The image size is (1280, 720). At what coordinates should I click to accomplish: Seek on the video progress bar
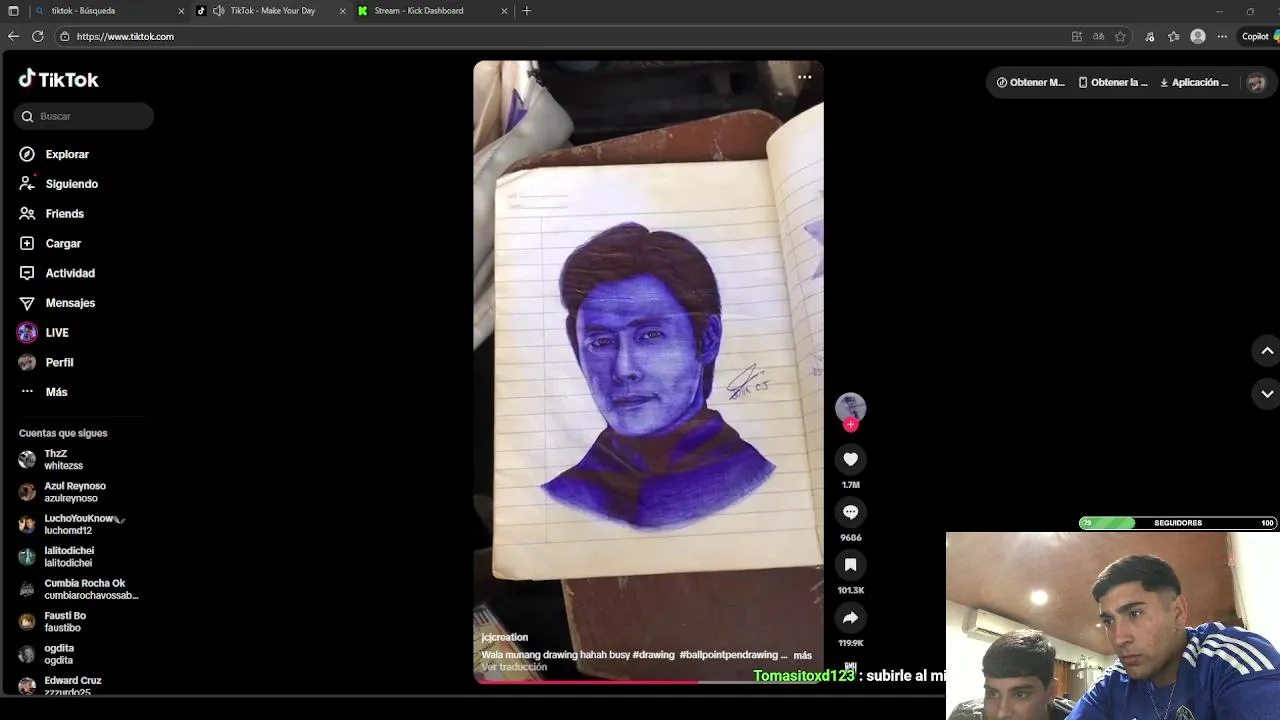[x=648, y=682]
